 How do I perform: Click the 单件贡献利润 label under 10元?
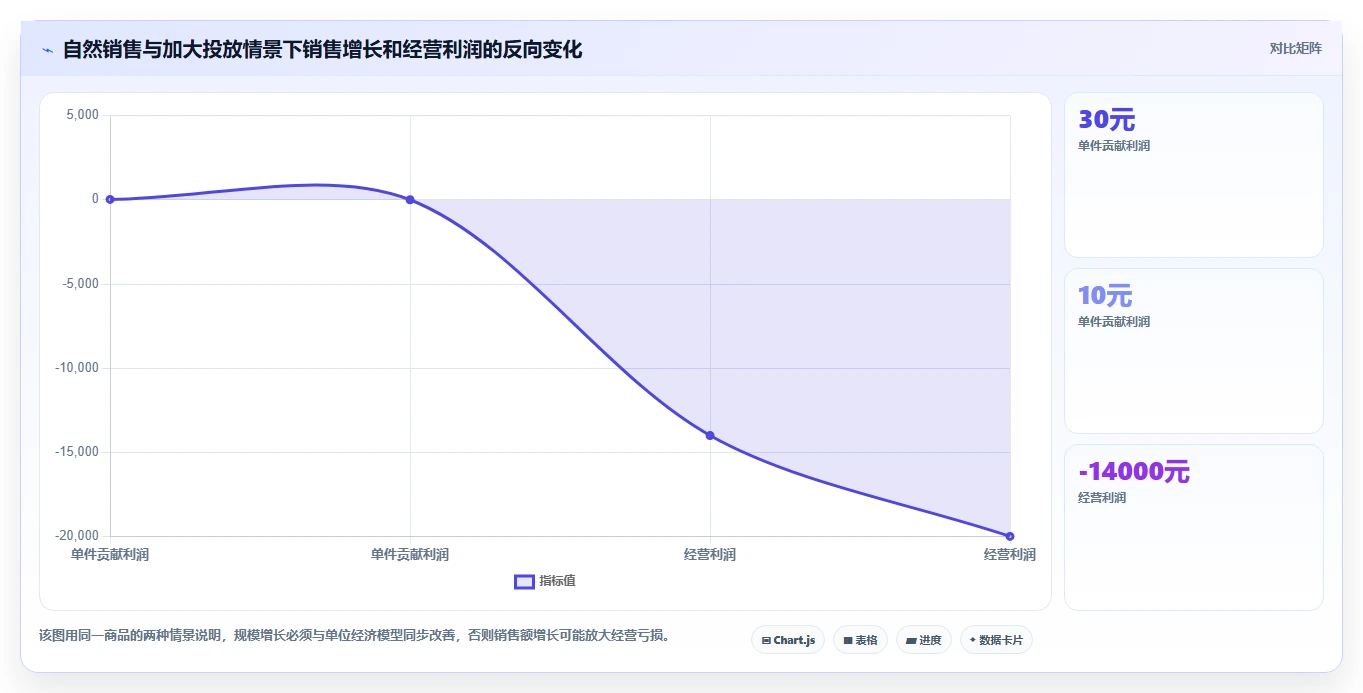pyautogui.click(x=1114, y=322)
